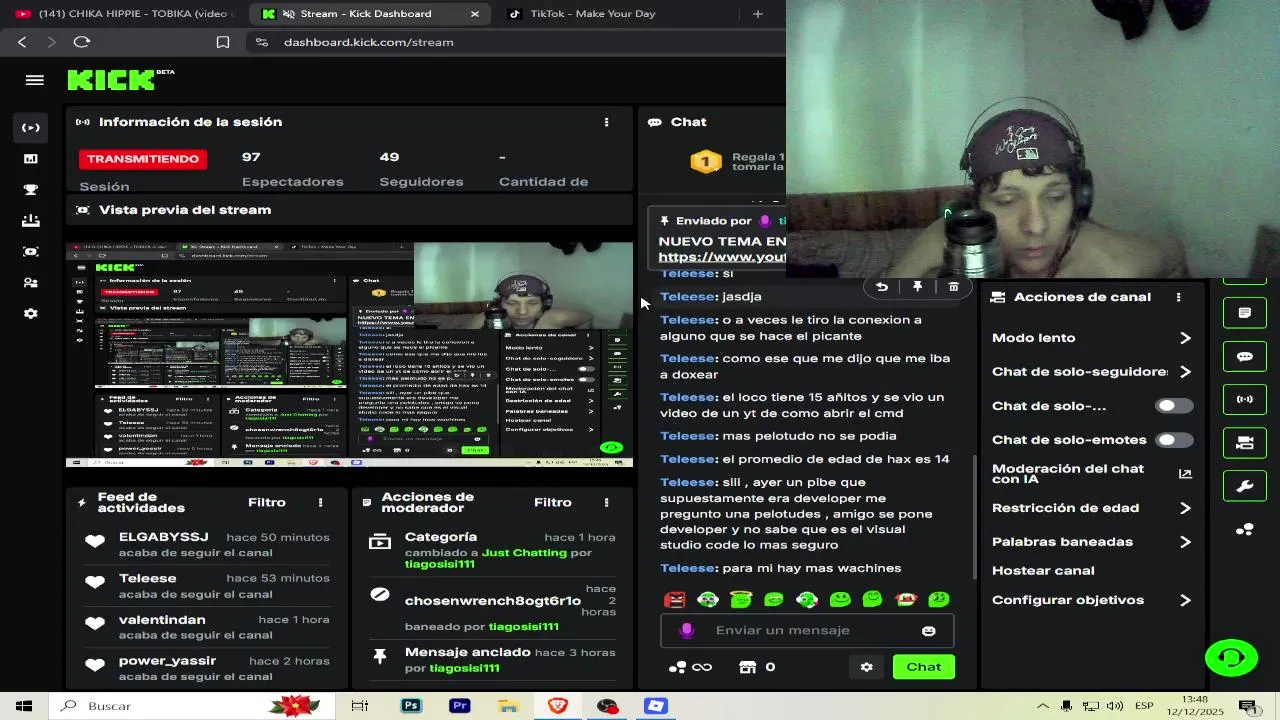Expand Configurar objetivos options
Viewport: 1280px width, 720px height.
pos(1185,600)
